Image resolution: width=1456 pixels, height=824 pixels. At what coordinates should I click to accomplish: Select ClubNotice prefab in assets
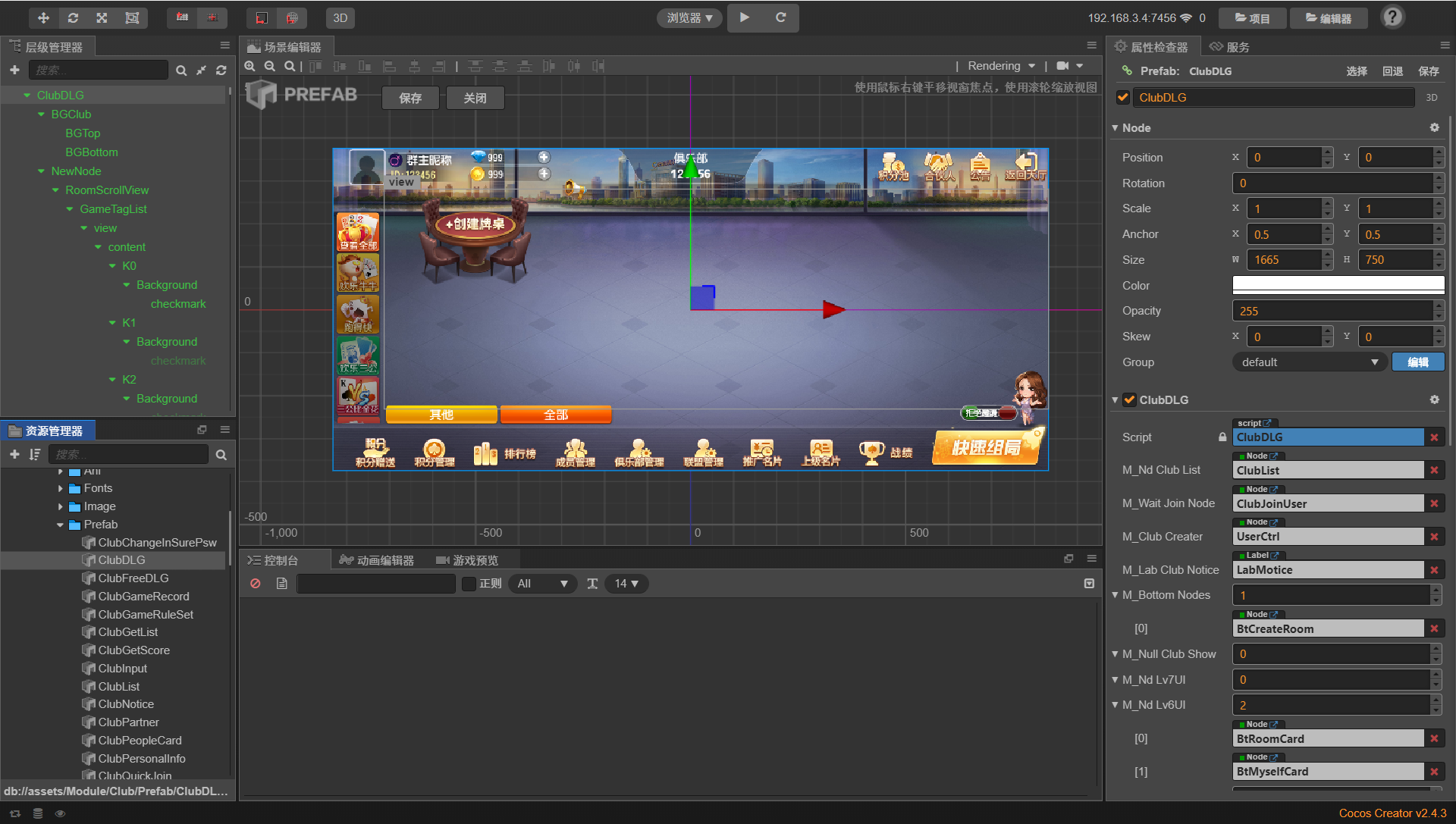126,704
